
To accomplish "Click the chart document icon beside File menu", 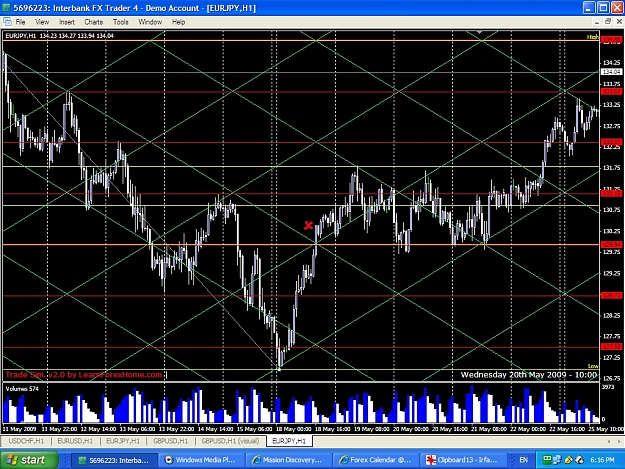I will [x=7, y=22].
